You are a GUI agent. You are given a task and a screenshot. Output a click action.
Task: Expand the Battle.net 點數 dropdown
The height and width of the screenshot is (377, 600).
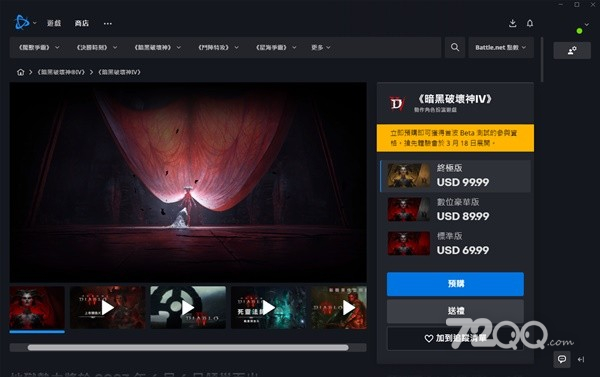click(x=501, y=47)
